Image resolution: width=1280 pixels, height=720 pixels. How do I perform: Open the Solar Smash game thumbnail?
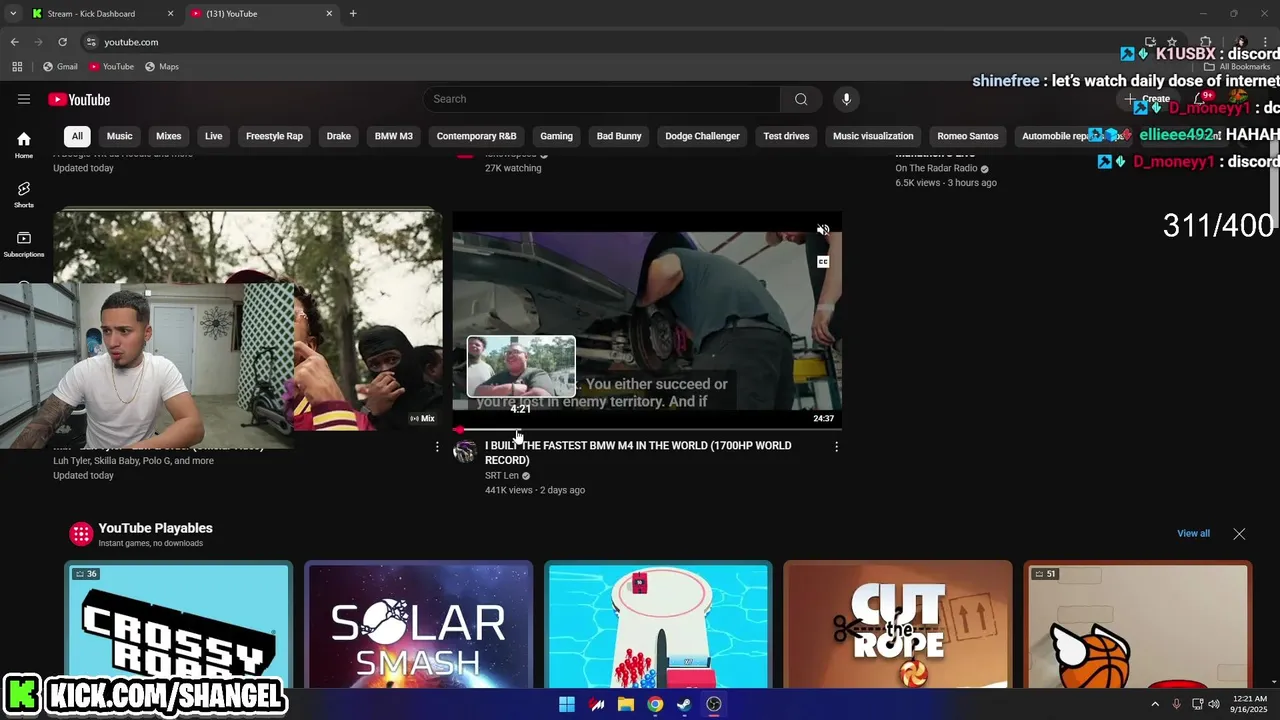pos(418,625)
